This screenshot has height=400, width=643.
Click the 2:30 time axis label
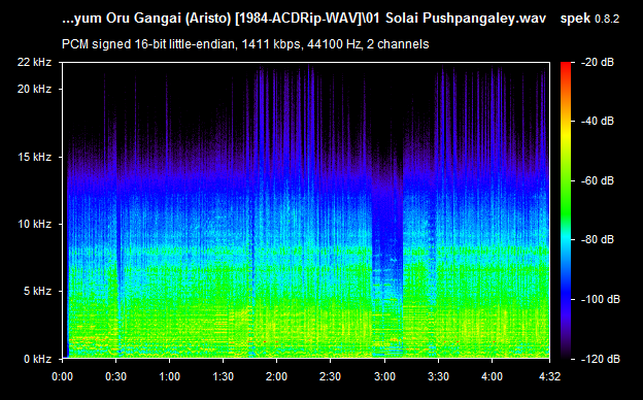pyautogui.click(x=331, y=377)
